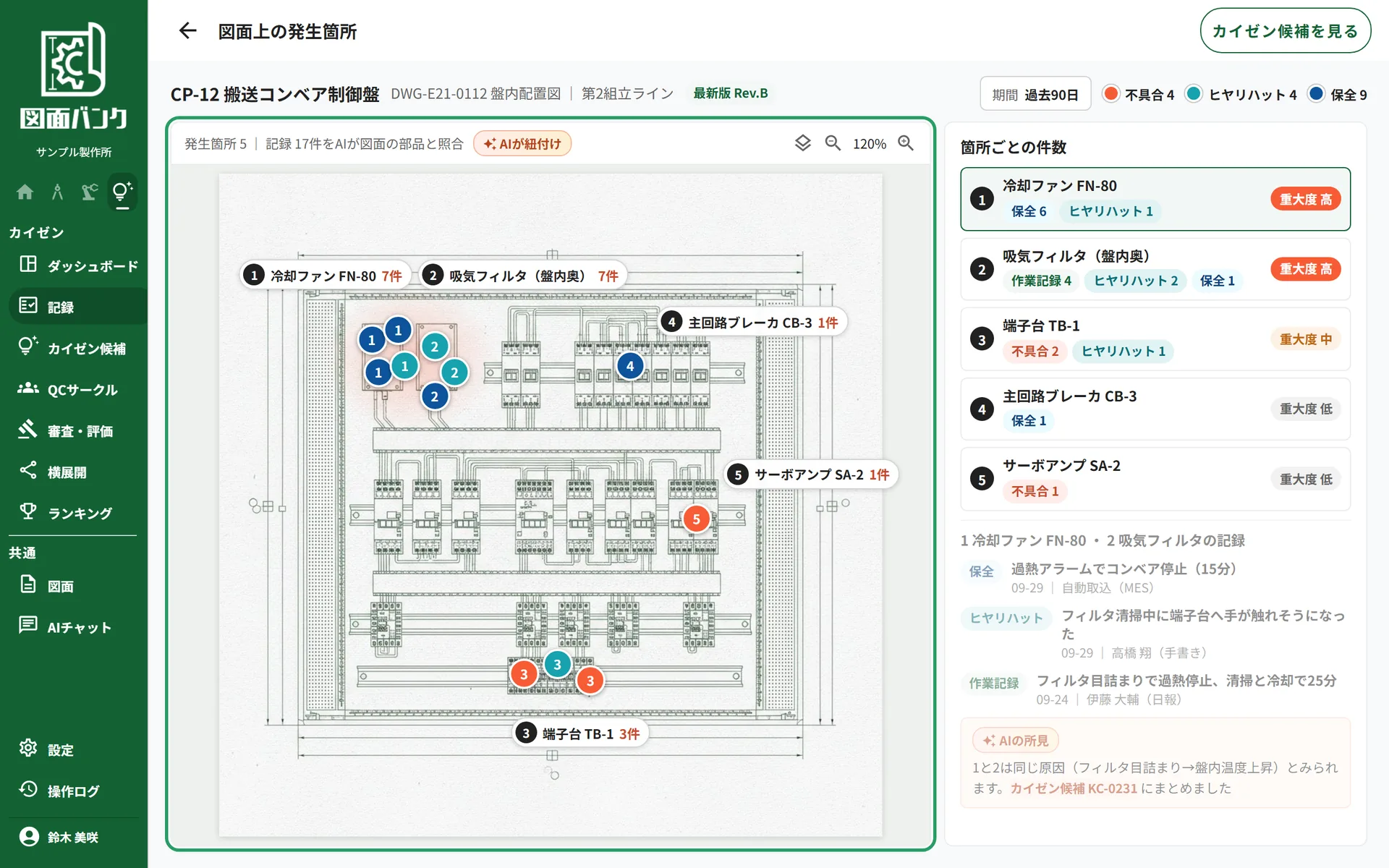
Task: Open 操作ログ in sidebar
Action: point(77,791)
